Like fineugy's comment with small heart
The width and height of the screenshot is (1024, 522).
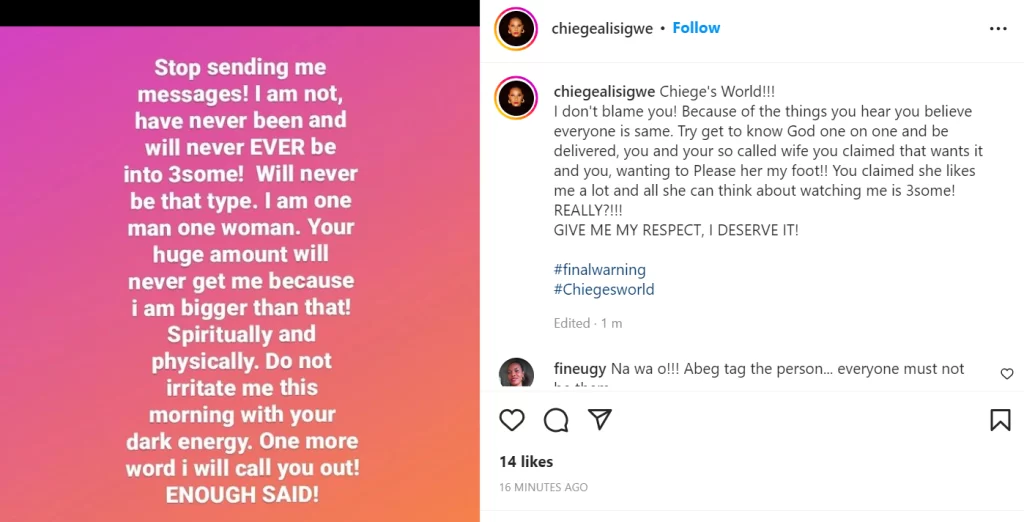coord(1007,374)
